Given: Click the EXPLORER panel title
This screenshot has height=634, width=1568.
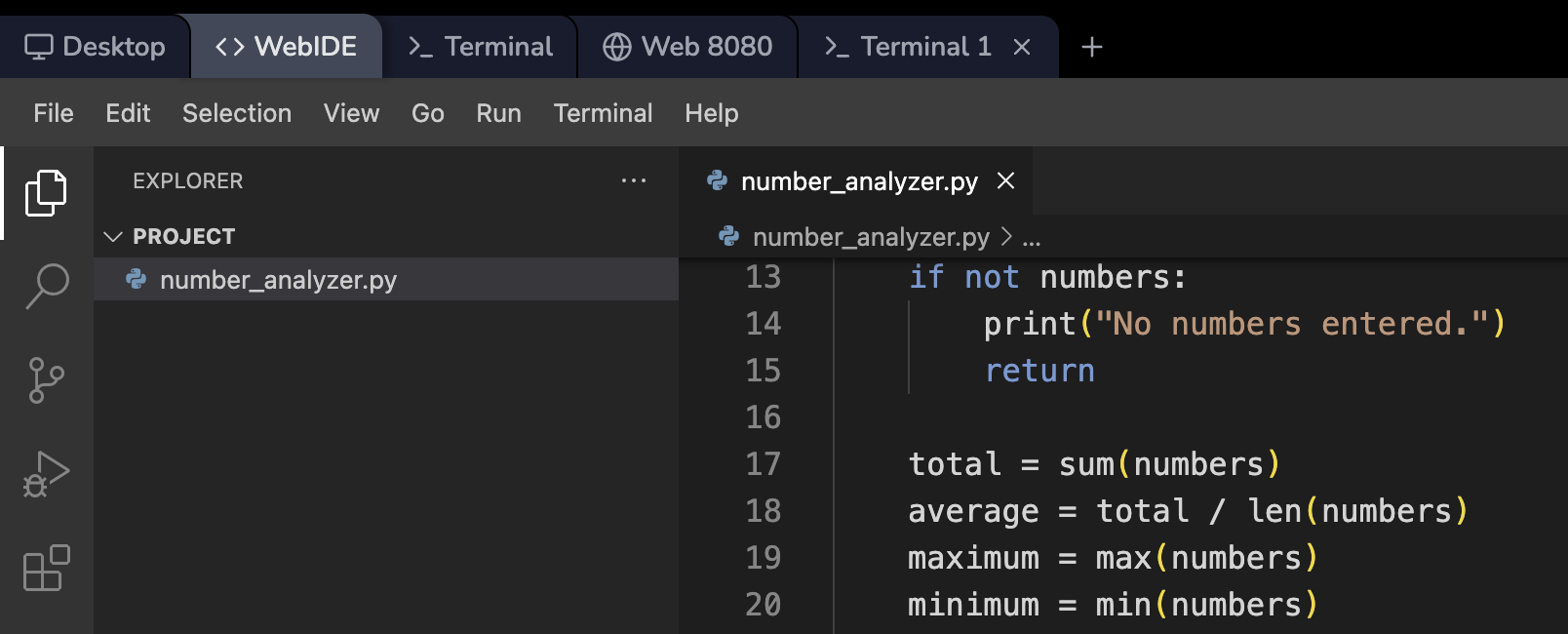Looking at the screenshot, I should click(188, 180).
